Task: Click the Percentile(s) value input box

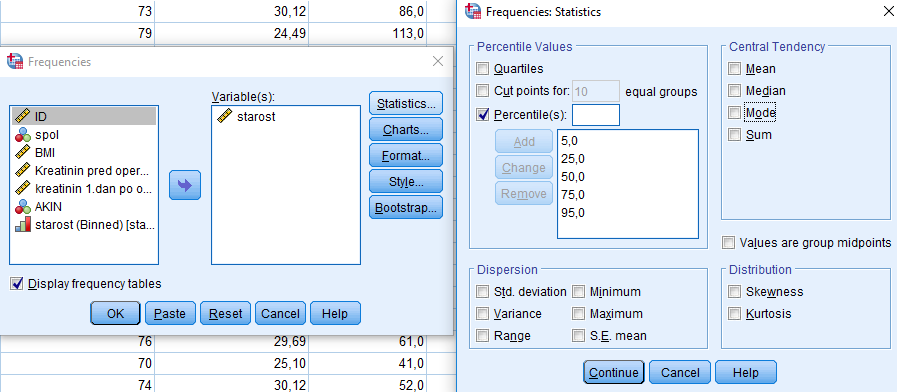Action: (596, 114)
